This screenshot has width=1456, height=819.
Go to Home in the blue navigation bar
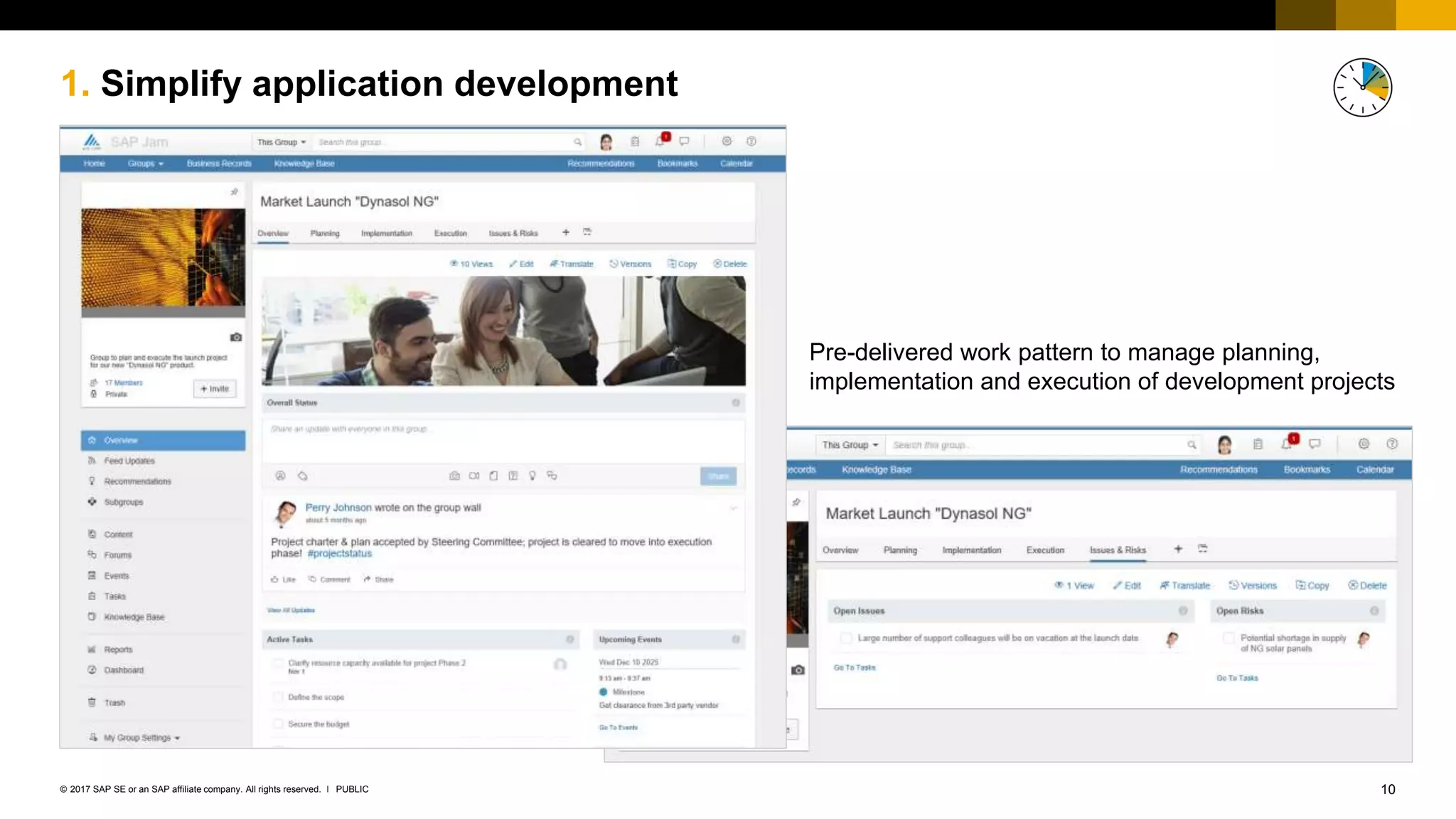(94, 164)
